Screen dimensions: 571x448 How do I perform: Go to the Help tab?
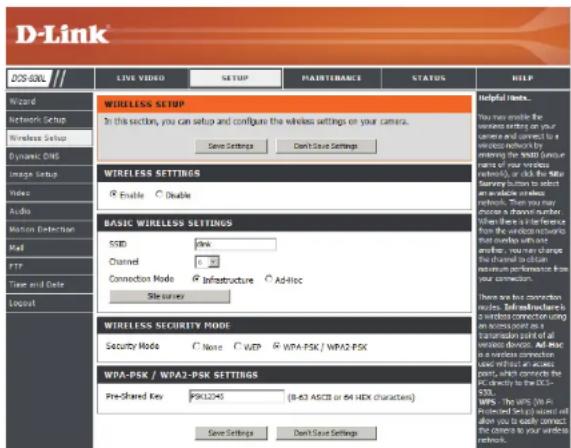(x=523, y=78)
